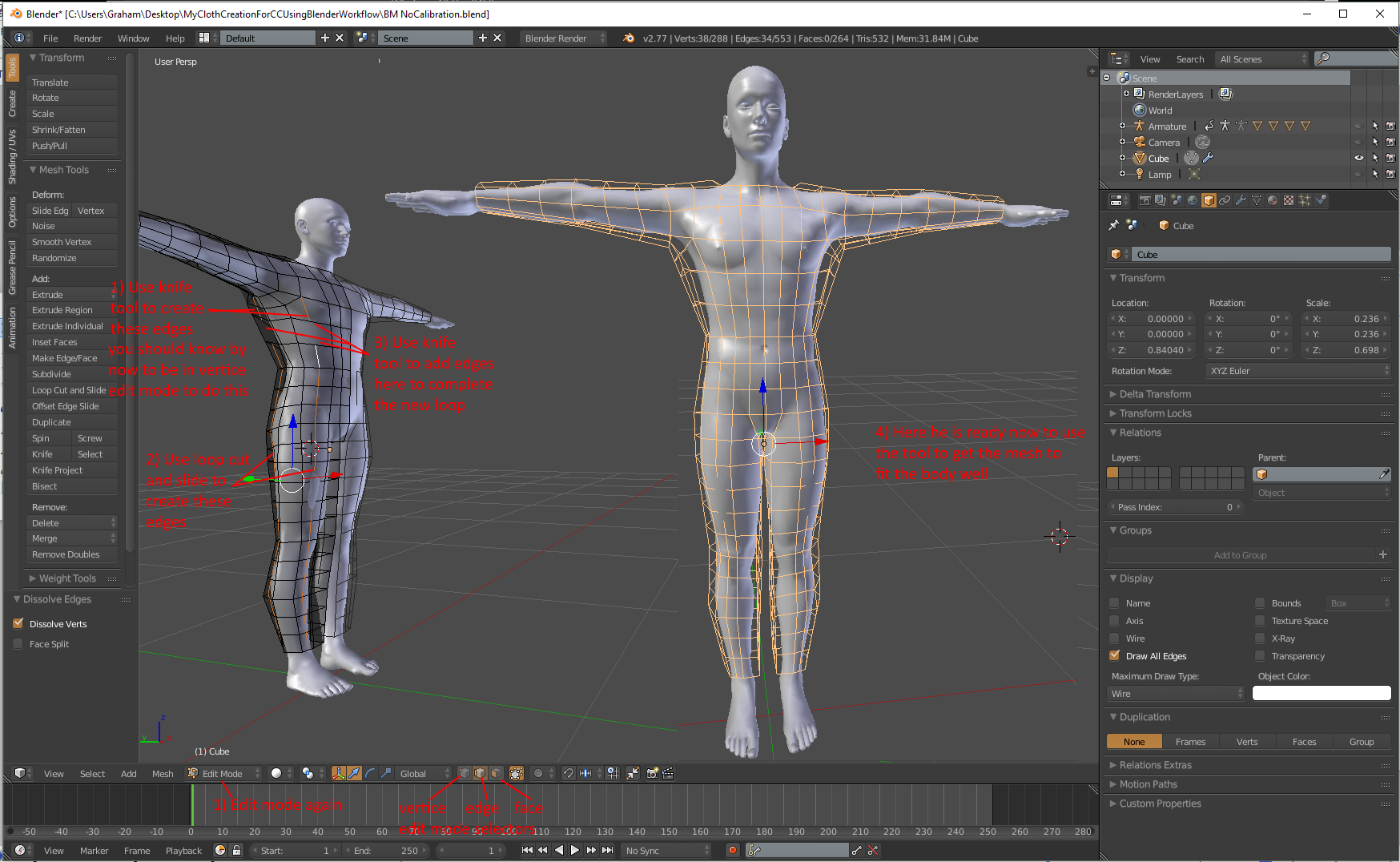Enable the X-Ray display checkbox

pos(1260,638)
